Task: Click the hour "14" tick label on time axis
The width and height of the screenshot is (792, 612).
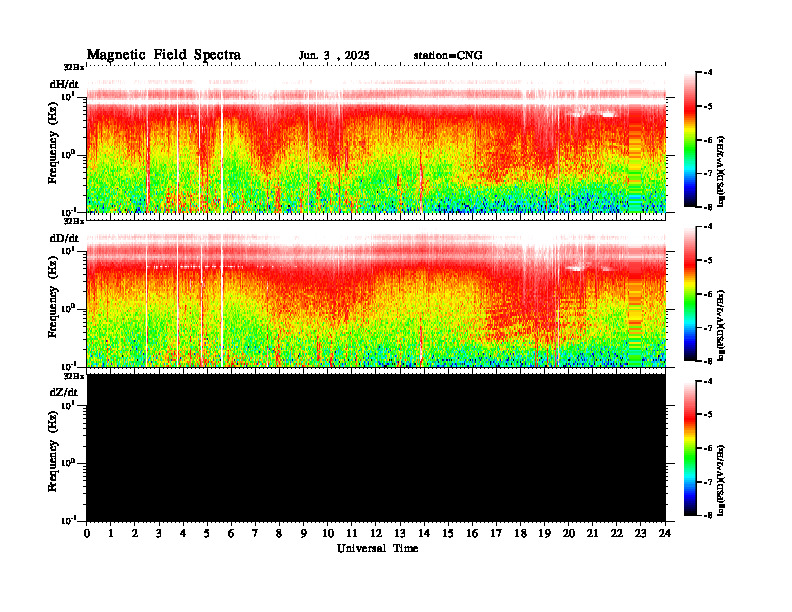Action: pos(424,533)
